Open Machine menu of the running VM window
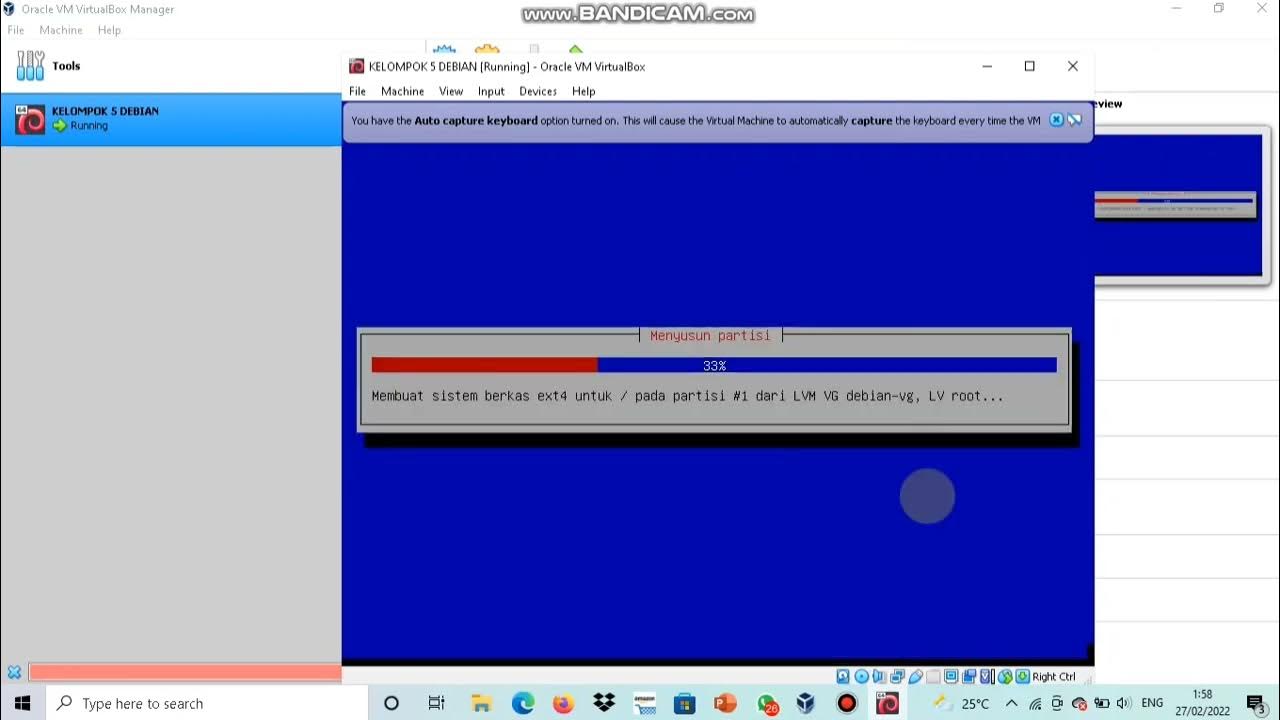Viewport: 1280px width, 720px height. coord(402,91)
